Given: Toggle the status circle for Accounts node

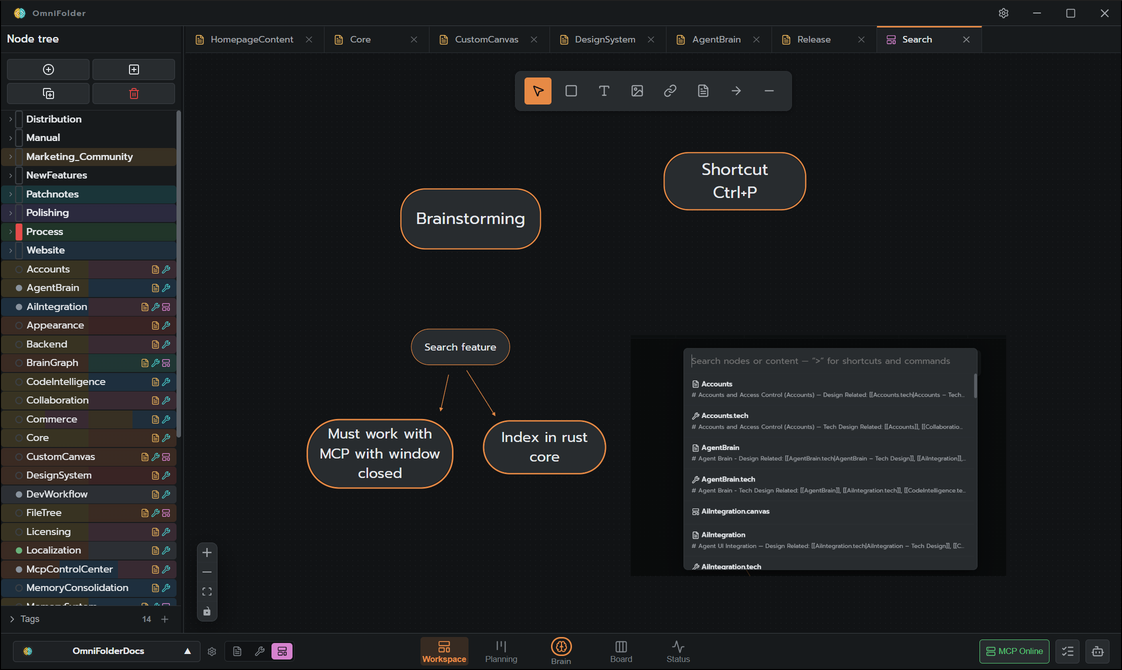Looking at the screenshot, I should click(19, 269).
